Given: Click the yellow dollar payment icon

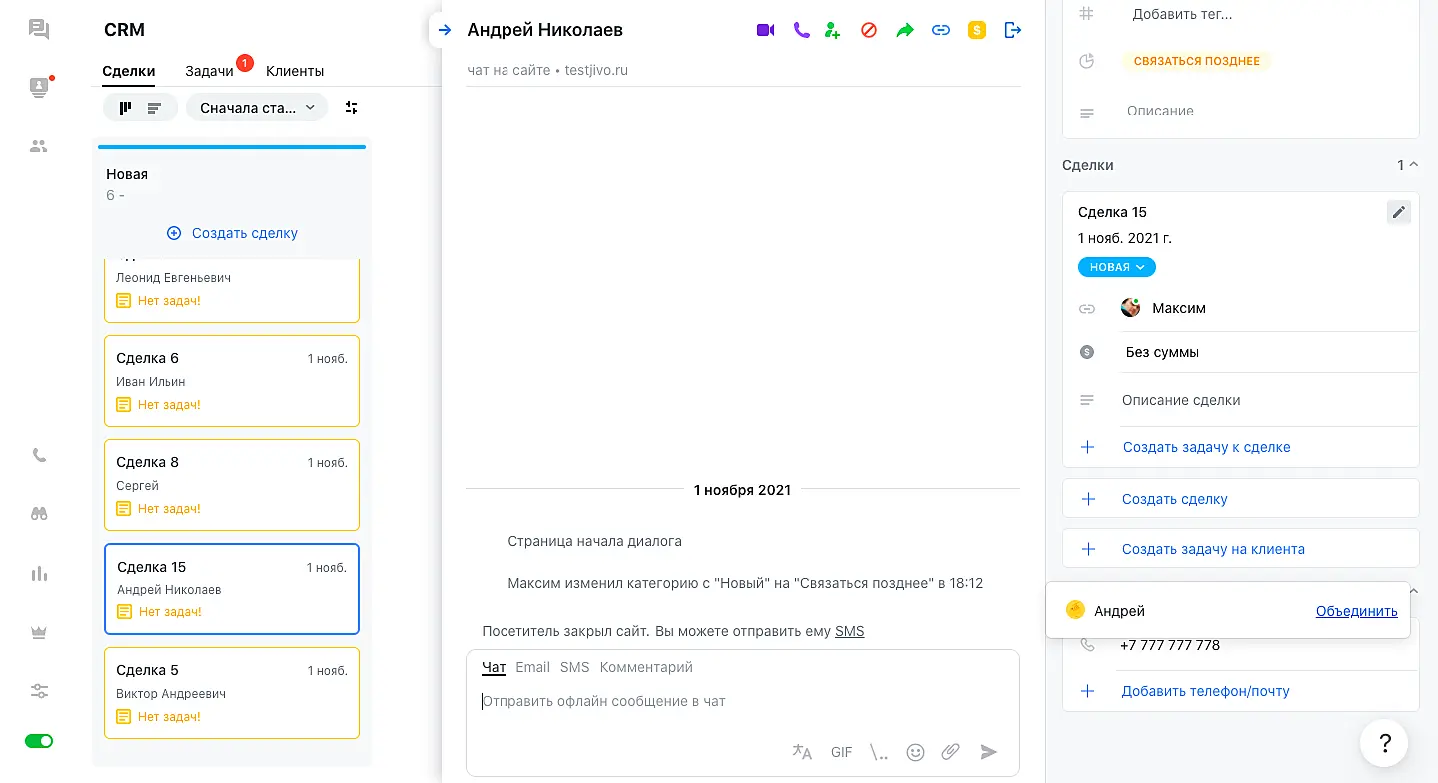Looking at the screenshot, I should click(977, 30).
